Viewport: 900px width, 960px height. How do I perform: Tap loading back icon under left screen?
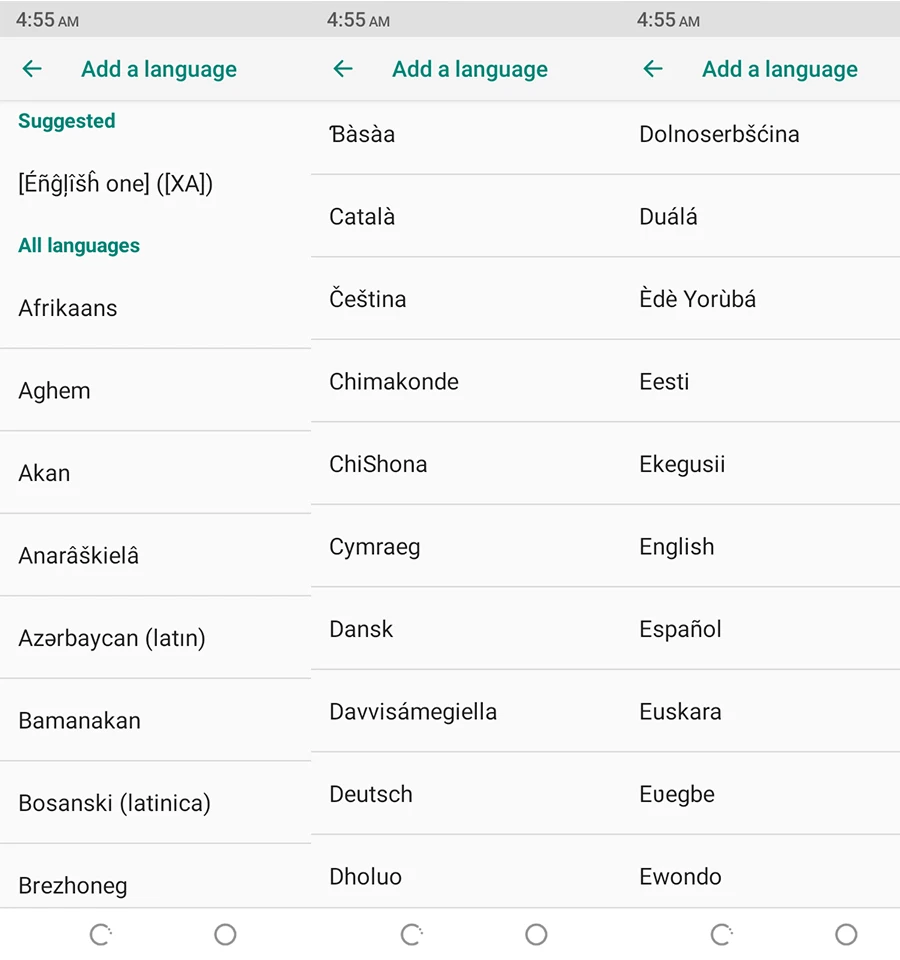click(101, 934)
